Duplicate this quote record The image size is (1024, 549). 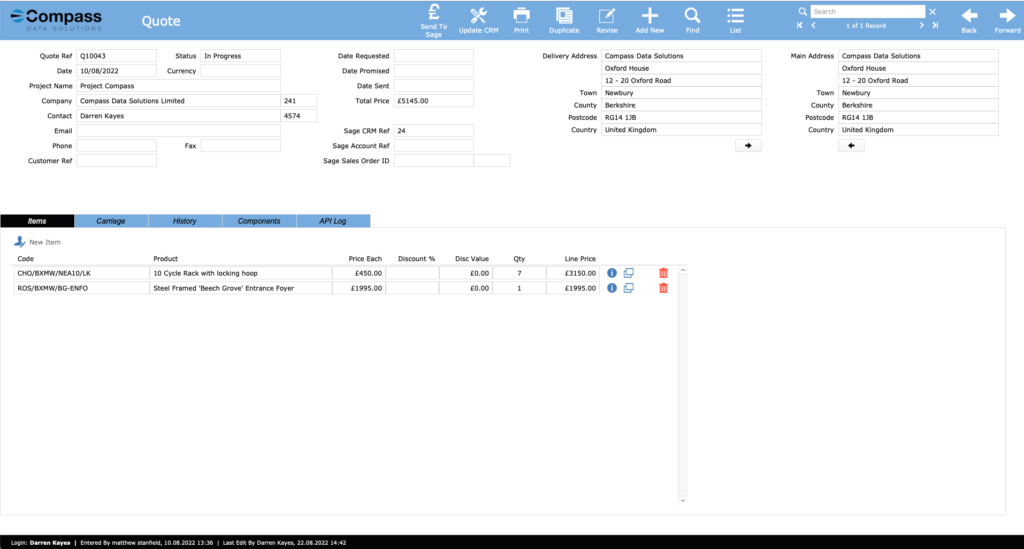564,18
